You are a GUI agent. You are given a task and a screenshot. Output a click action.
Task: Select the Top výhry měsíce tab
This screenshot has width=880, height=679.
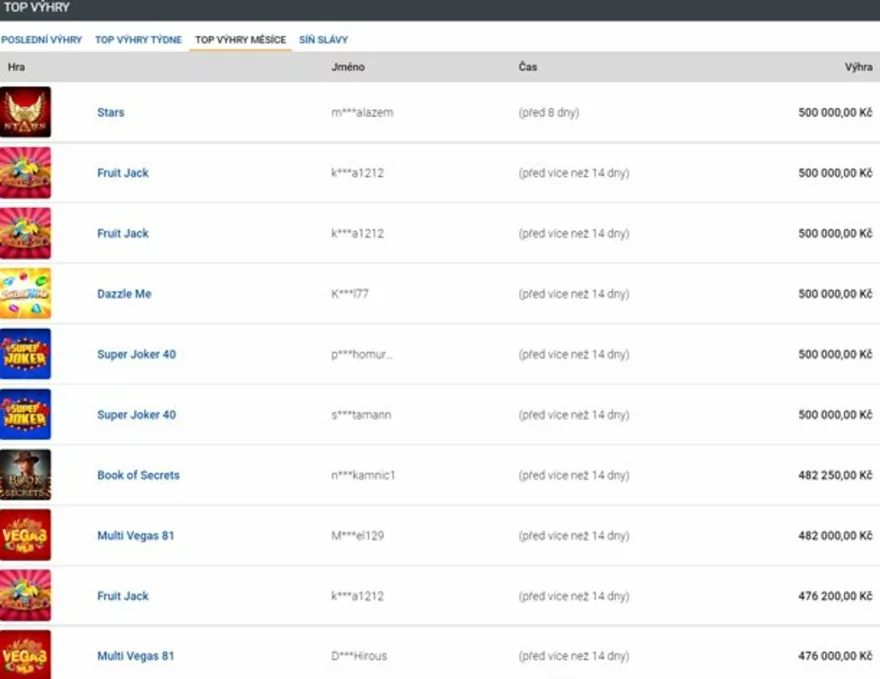pyautogui.click(x=240, y=40)
